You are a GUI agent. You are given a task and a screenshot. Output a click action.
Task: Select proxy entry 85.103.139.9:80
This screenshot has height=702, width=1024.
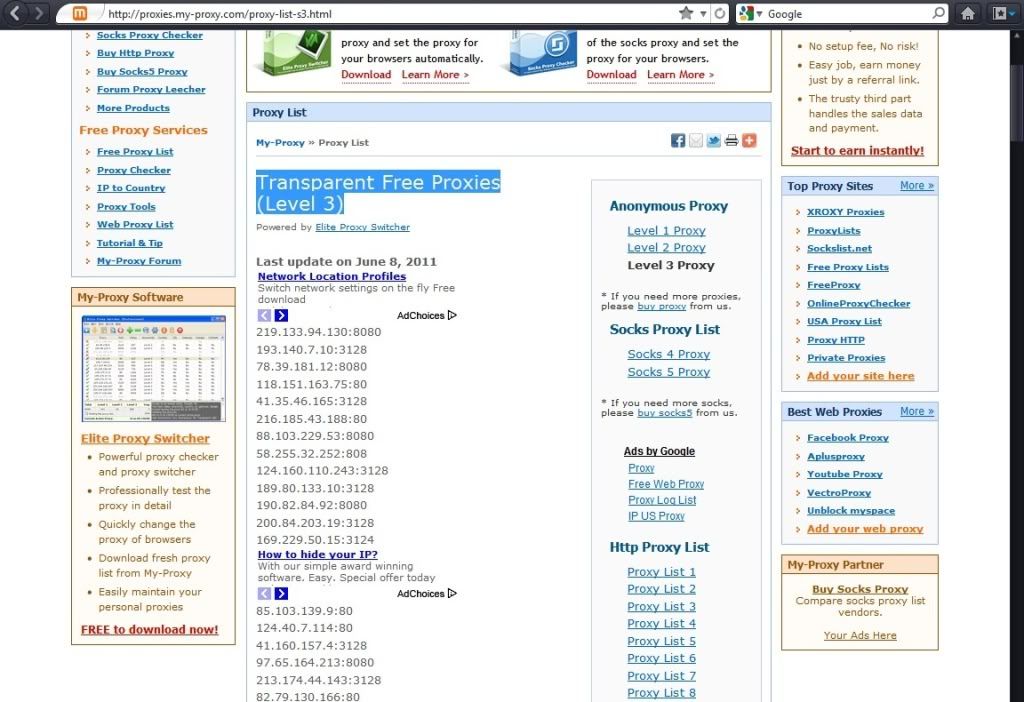click(304, 611)
